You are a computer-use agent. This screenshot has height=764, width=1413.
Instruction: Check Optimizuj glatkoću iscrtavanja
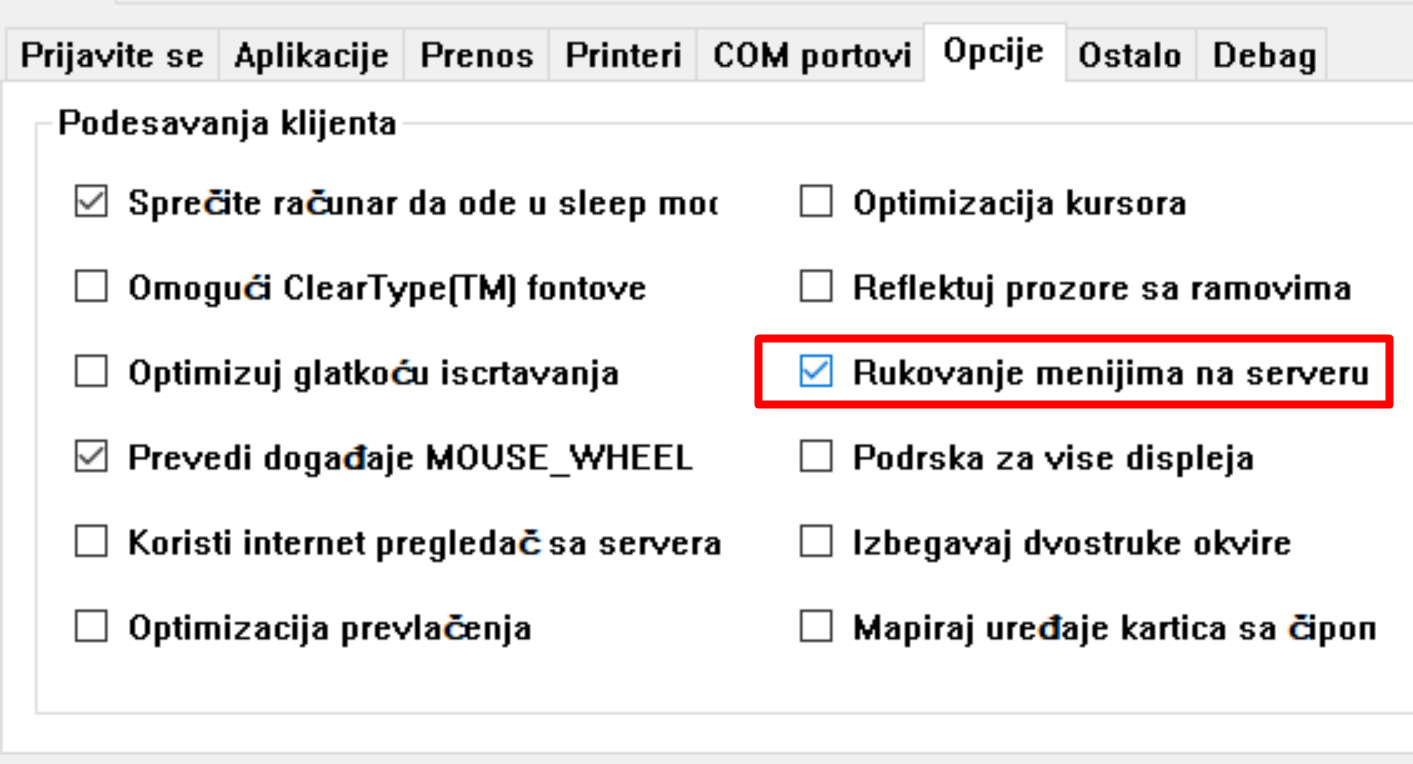pos(91,374)
